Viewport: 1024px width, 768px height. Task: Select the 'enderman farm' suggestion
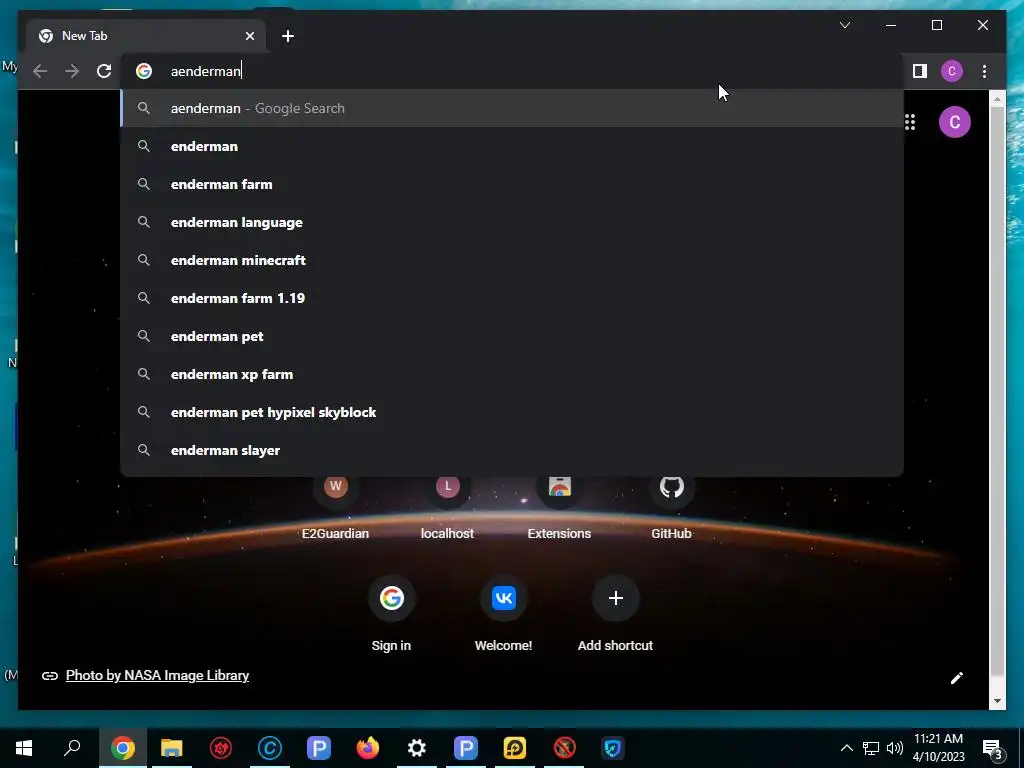pyautogui.click(x=512, y=184)
